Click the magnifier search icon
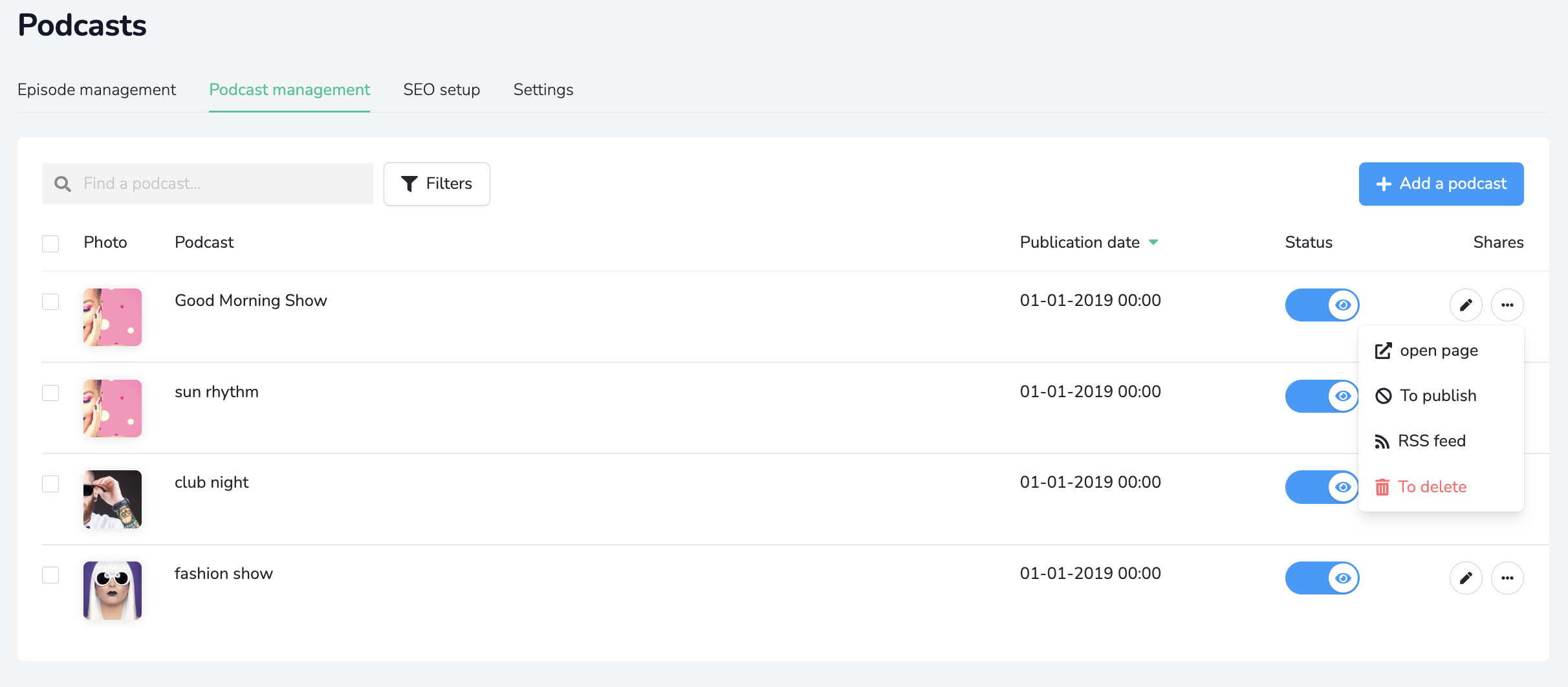The height and width of the screenshot is (687, 1568). coord(63,184)
